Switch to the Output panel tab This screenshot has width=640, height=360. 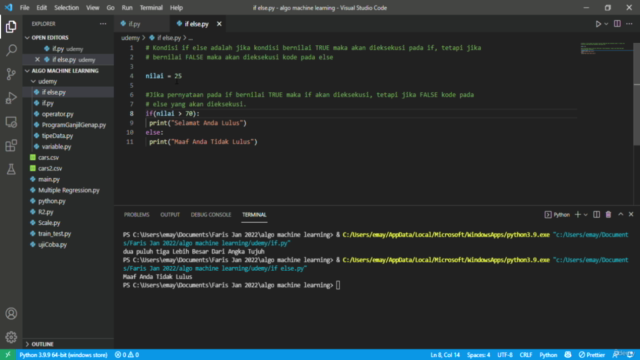[x=170, y=215]
